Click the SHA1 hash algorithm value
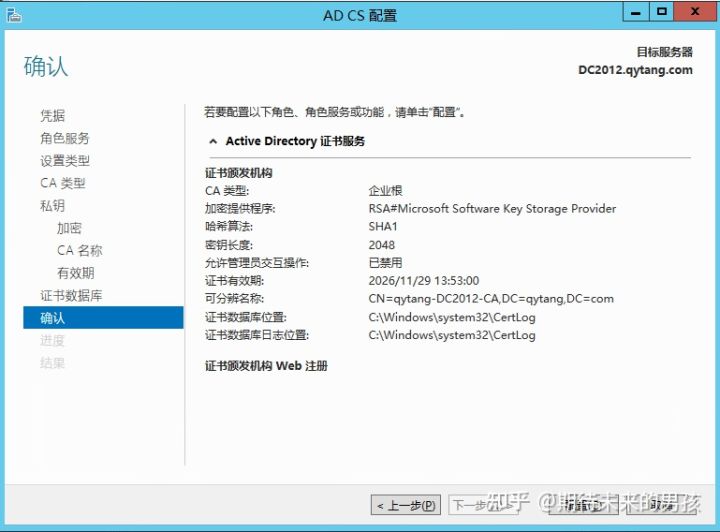Image resolution: width=720 pixels, height=532 pixels. click(x=383, y=226)
